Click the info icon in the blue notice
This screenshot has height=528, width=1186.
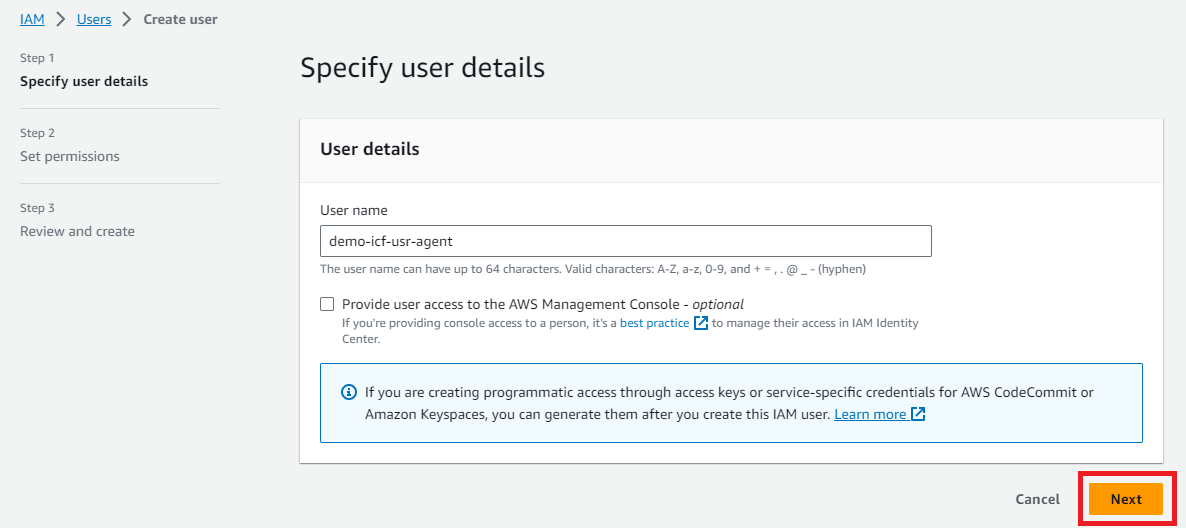[x=348, y=392]
